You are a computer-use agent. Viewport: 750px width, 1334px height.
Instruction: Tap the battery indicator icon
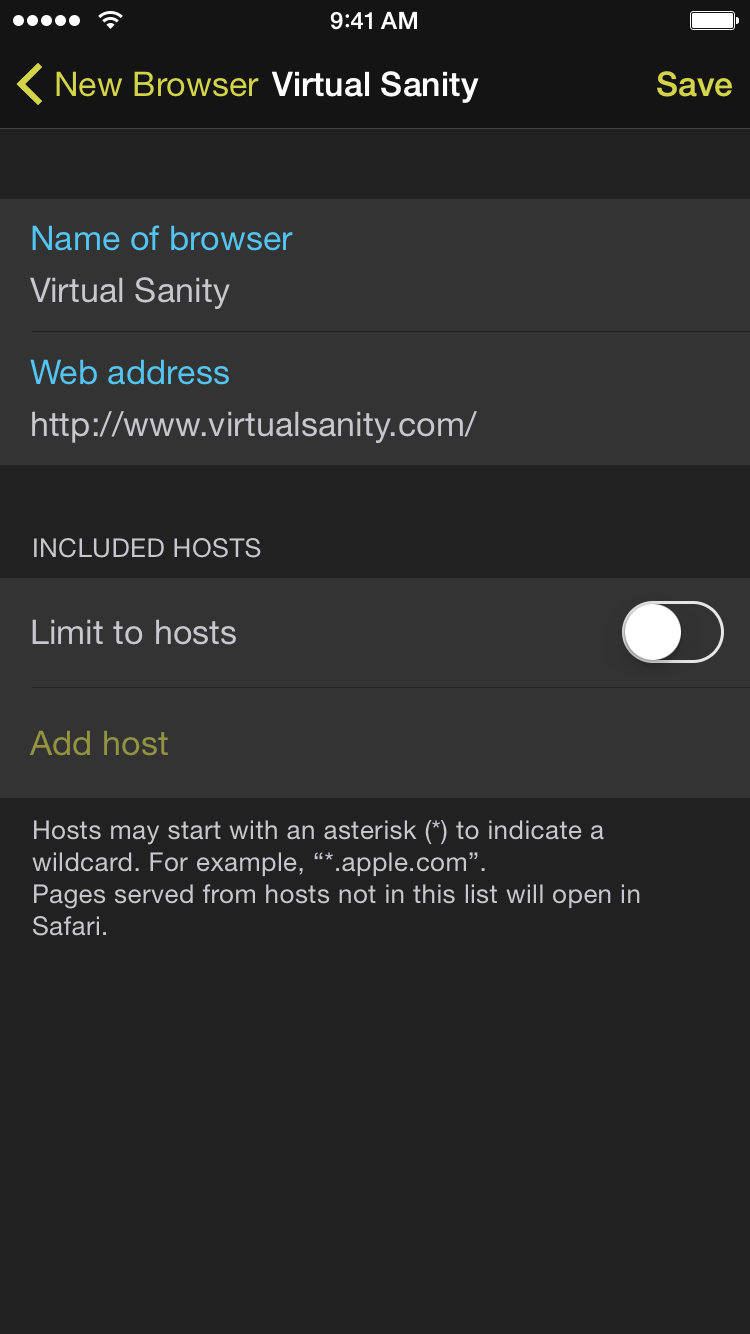(x=714, y=20)
